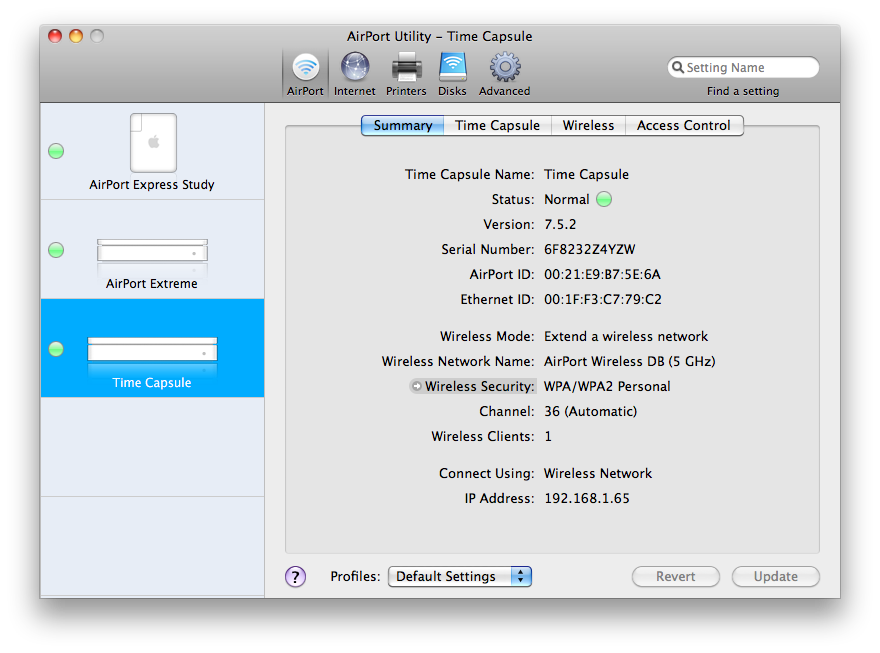Viewport: 880px width, 653px height.
Task: Click the WPA/WPA2 Personal value
Action: pos(607,386)
